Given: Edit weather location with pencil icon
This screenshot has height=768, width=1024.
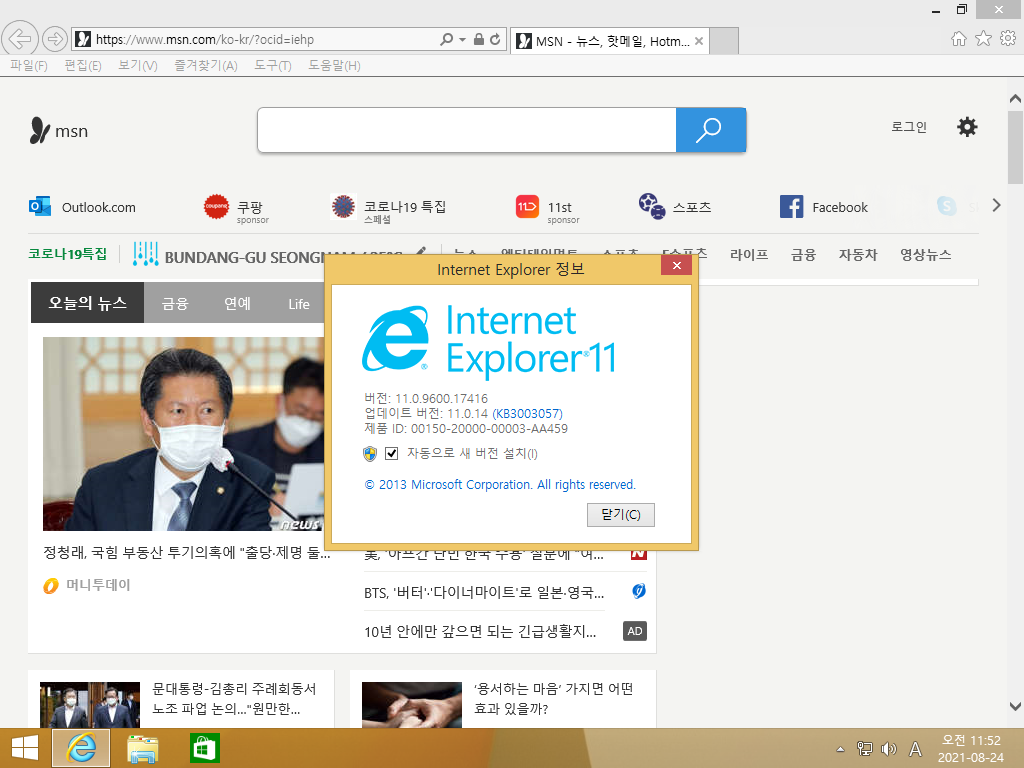Looking at the screenshot, I should [x=421, y=251].
